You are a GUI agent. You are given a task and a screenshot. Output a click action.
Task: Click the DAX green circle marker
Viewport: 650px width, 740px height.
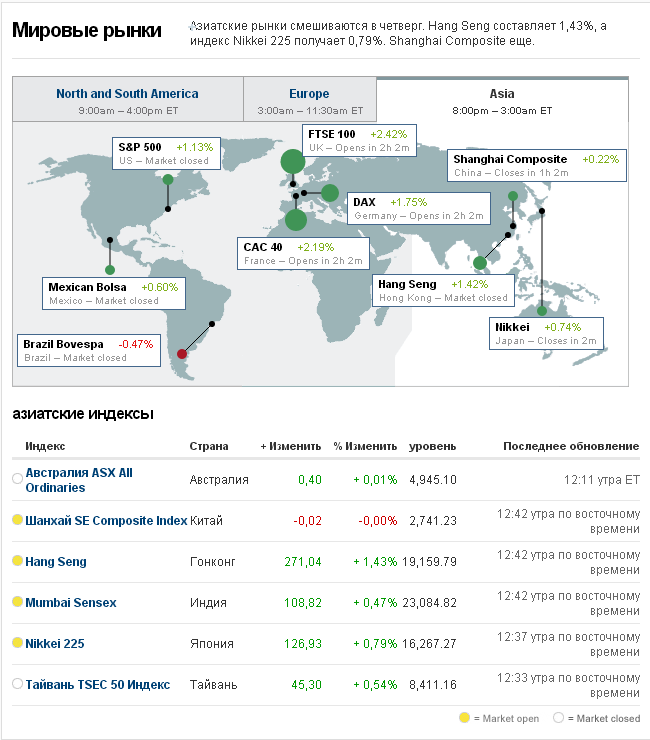tap(329, 193)
